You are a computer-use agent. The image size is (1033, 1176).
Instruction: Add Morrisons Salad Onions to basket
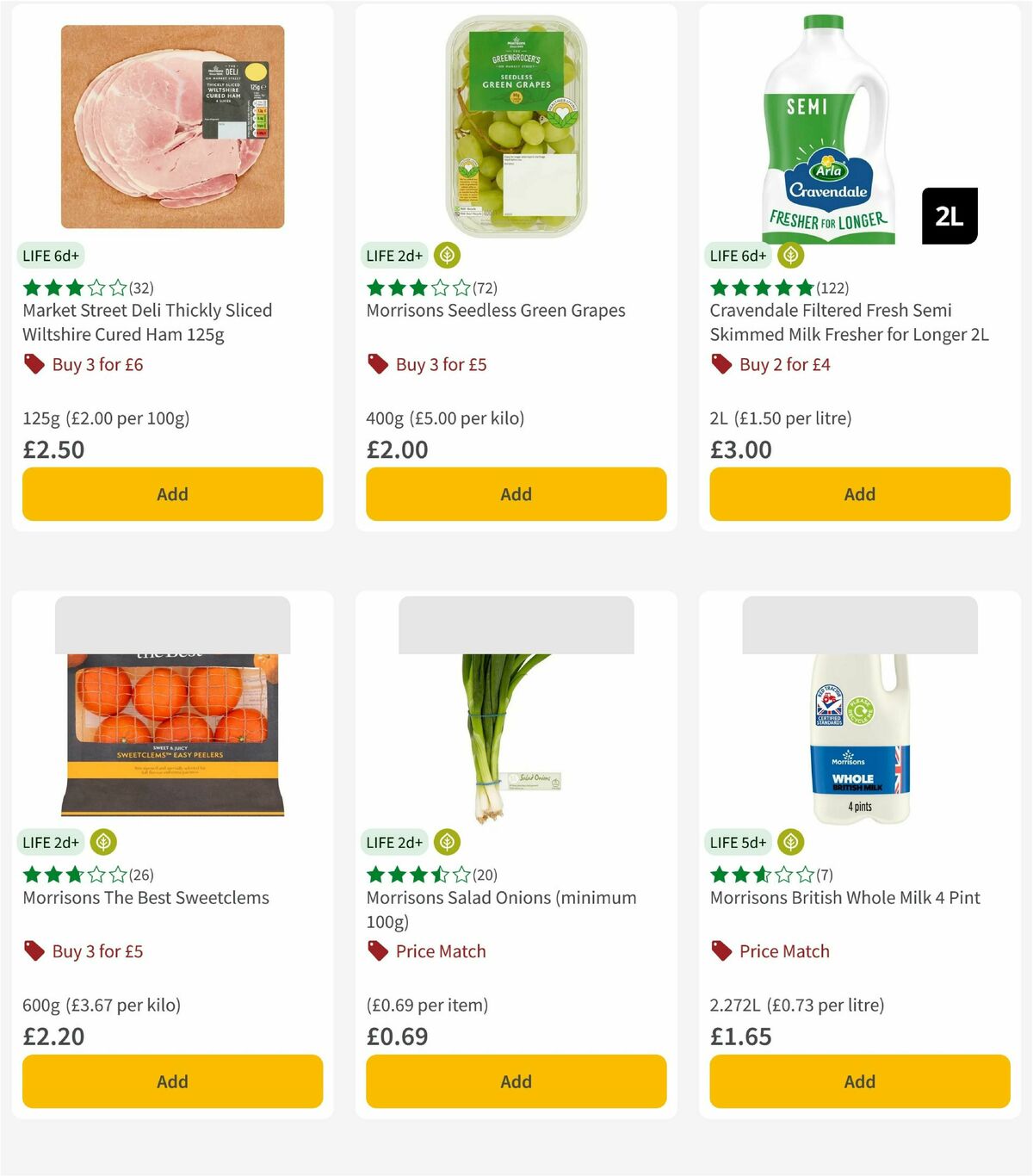point(516,1081)
